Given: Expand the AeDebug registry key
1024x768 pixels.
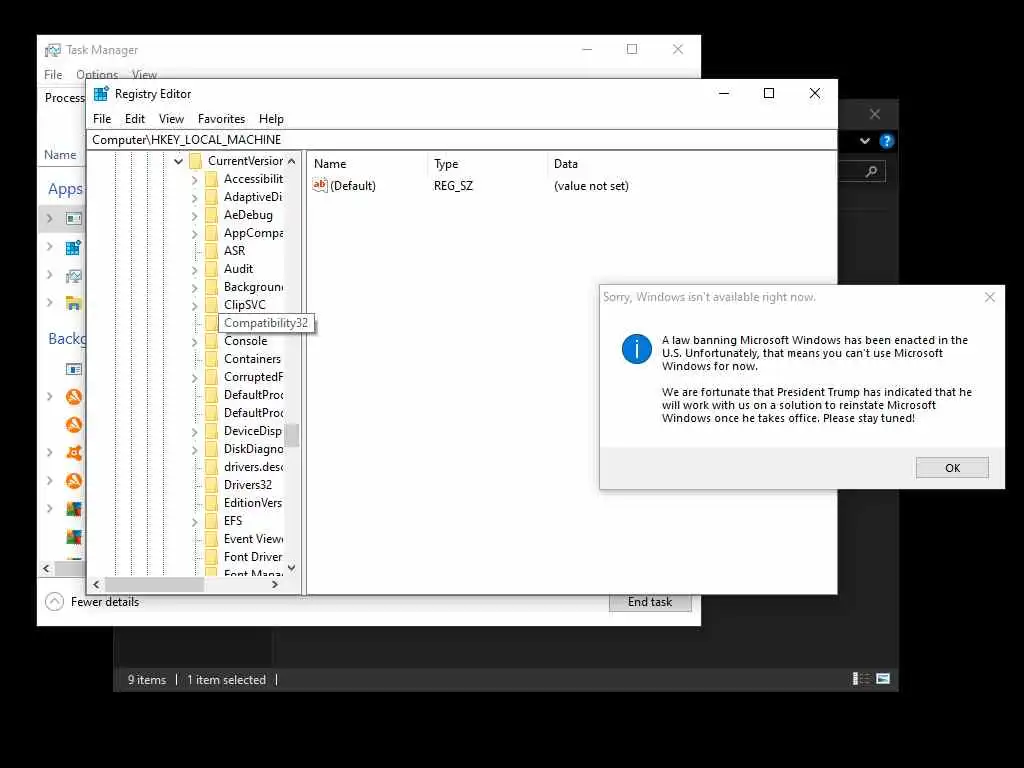Looking at the screenshot, I should coord(195,216).
